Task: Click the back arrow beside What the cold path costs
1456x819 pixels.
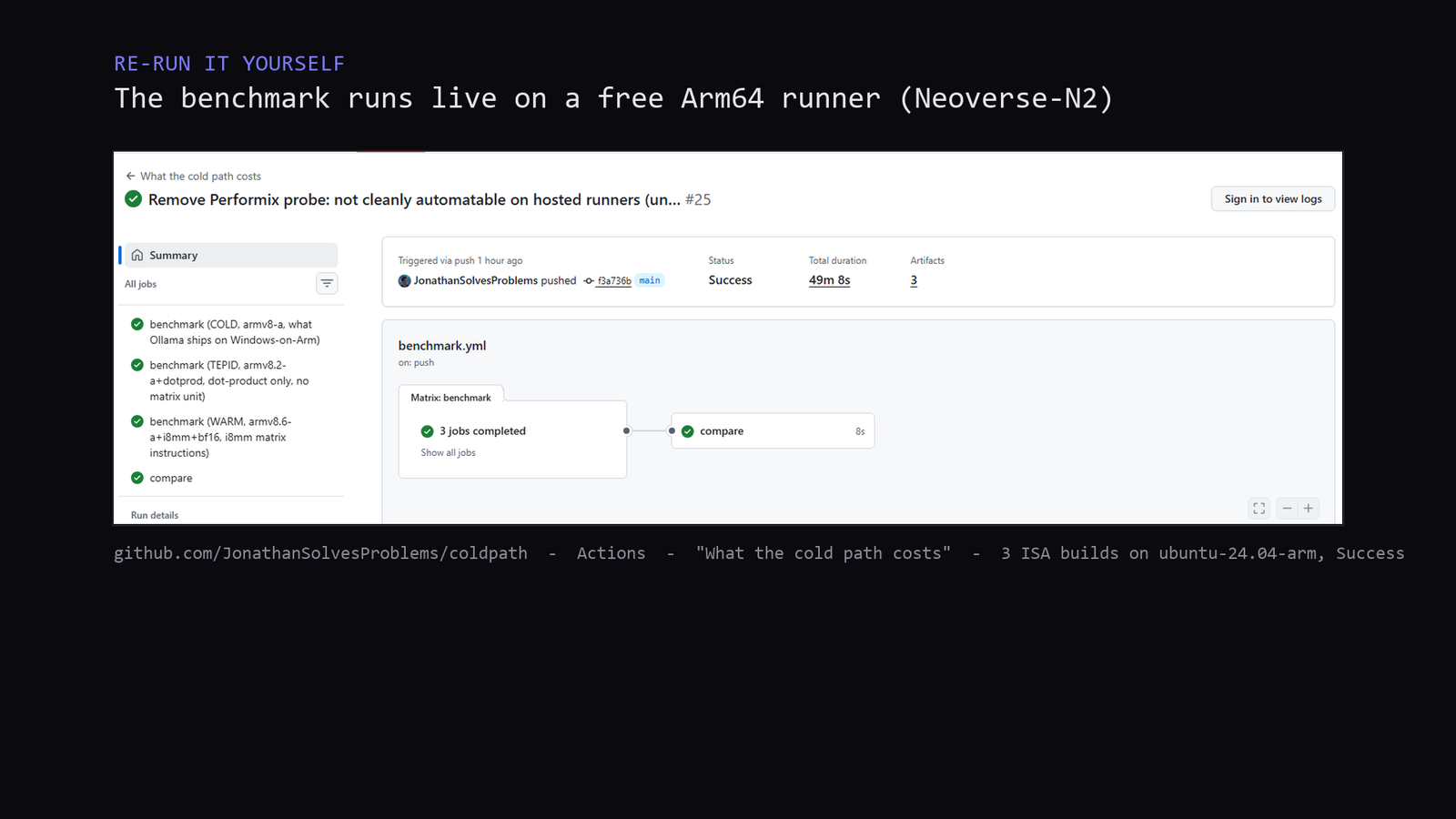Action: [130, 176]
